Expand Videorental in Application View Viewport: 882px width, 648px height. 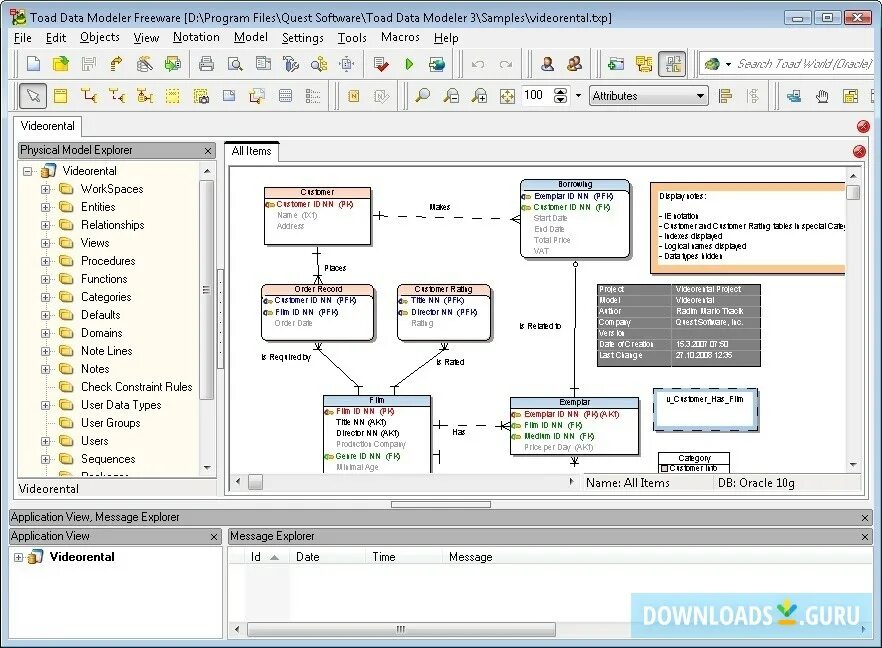click(19, 558)
